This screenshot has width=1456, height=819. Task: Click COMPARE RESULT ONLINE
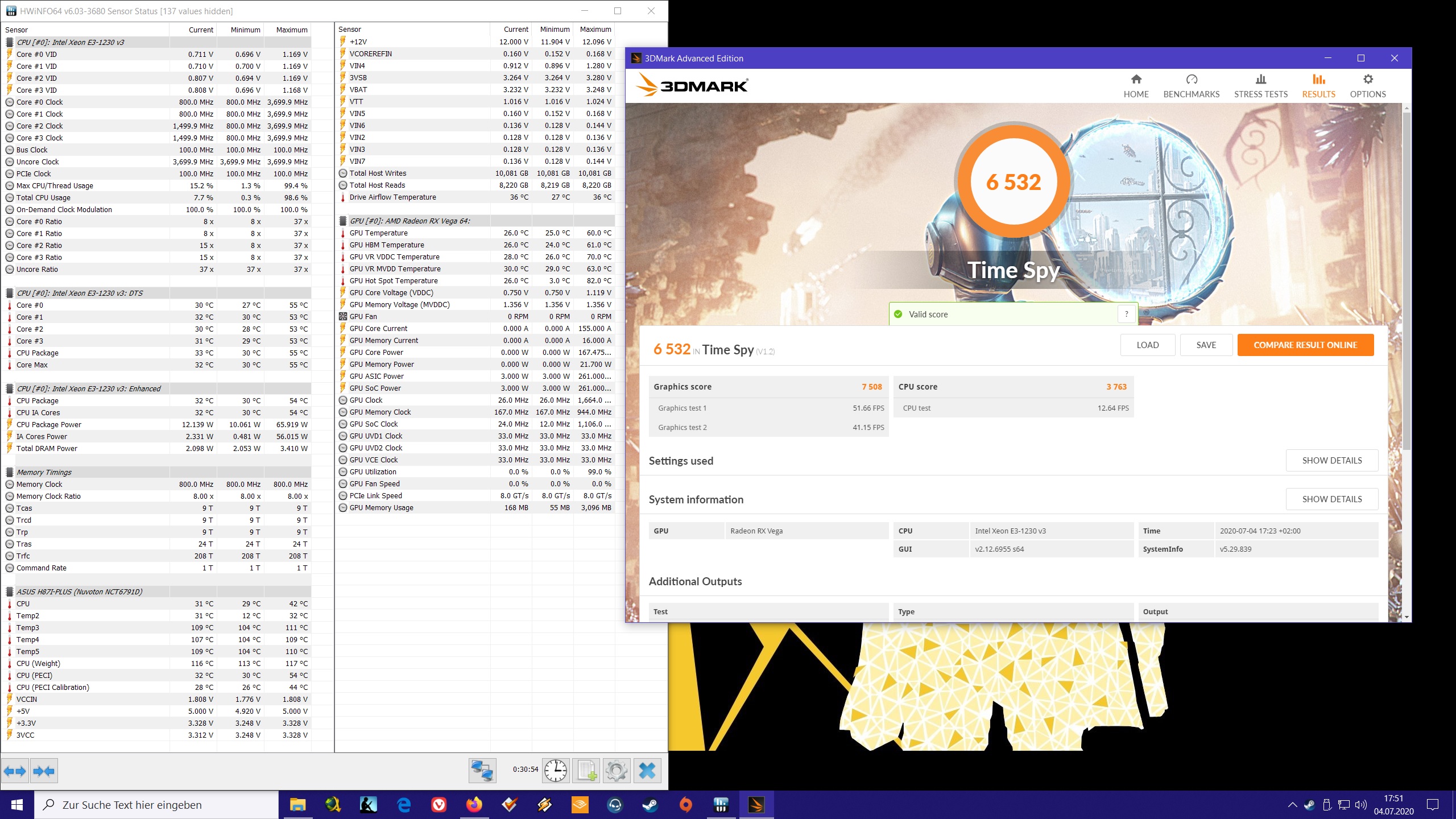click(1305, 345)
